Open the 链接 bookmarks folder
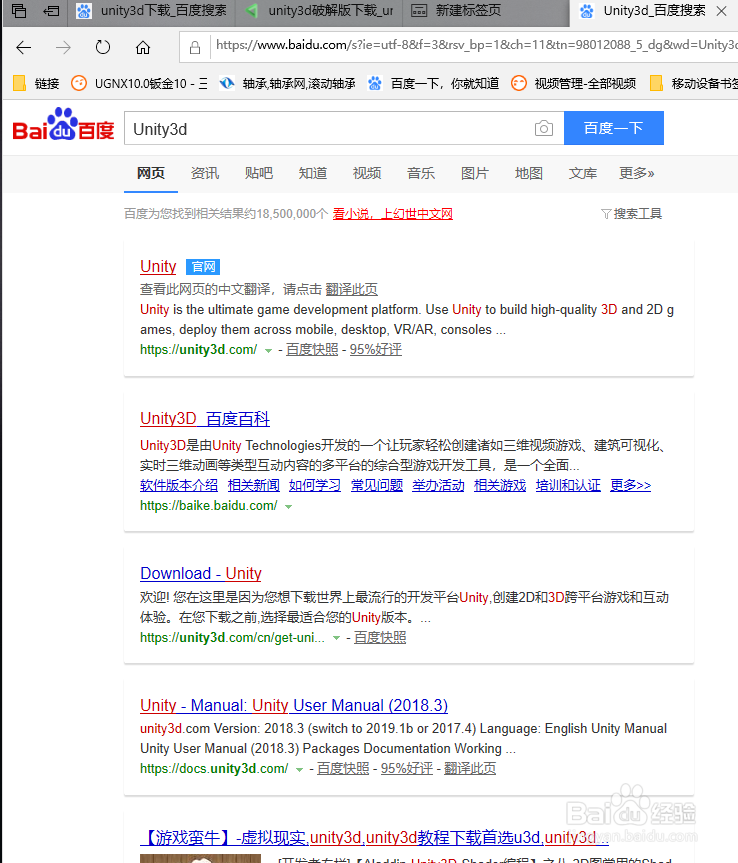738x863 pixels. coord(36,84)
